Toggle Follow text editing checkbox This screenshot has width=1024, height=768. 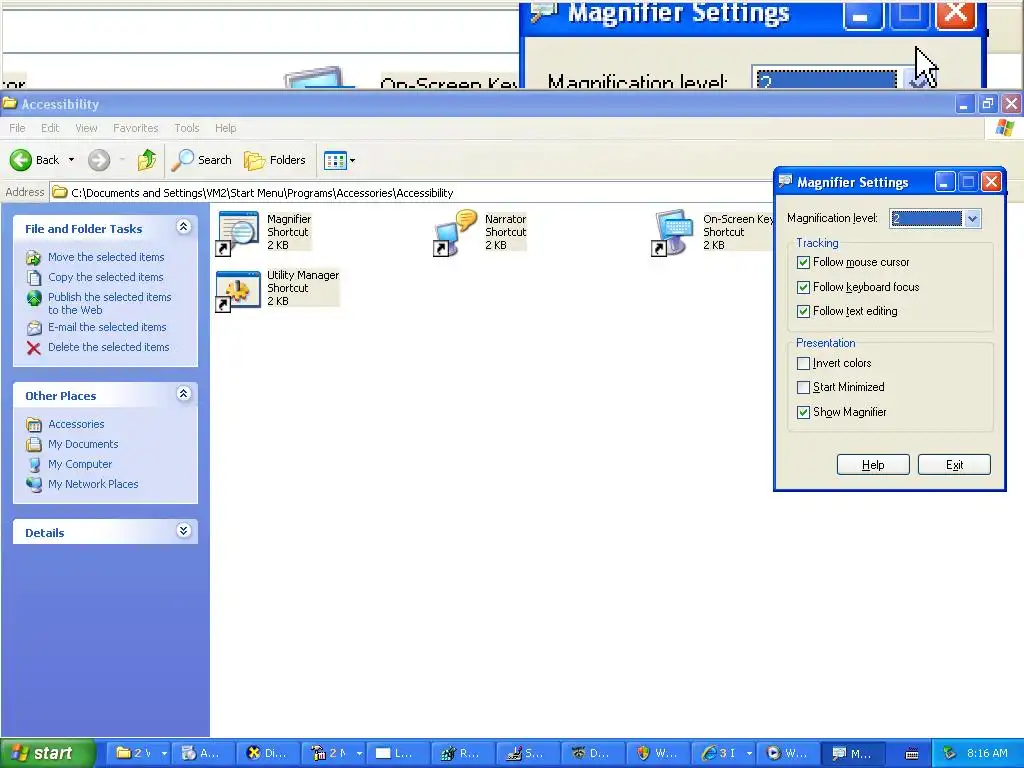point(803,312)
